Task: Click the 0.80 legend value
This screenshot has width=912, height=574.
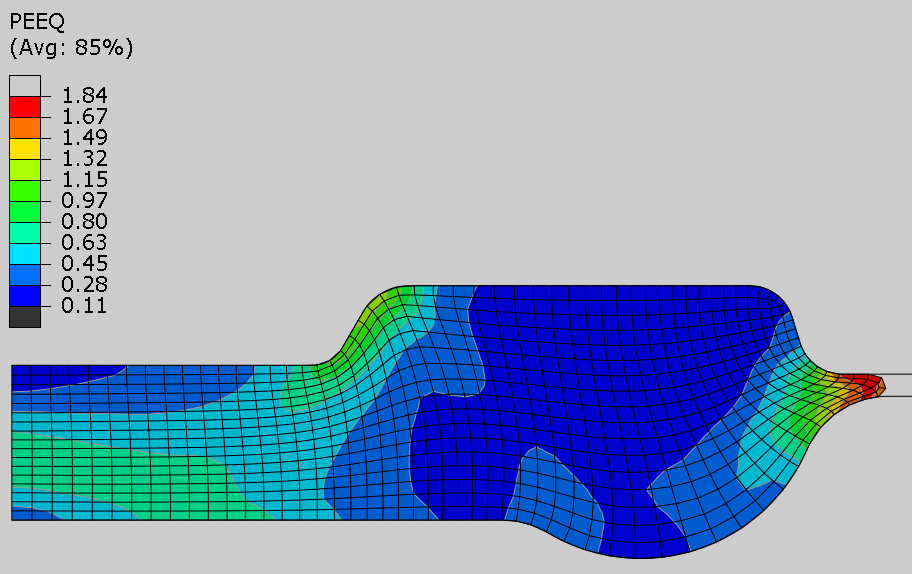Action: [84, 221]
